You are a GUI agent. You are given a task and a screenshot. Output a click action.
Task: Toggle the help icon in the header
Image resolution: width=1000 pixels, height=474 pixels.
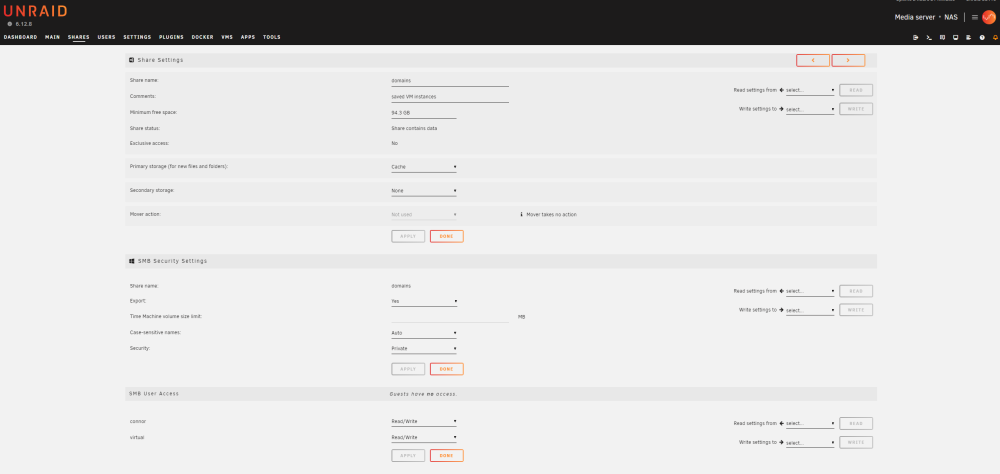pyautogui.click(x=982, y=38)
